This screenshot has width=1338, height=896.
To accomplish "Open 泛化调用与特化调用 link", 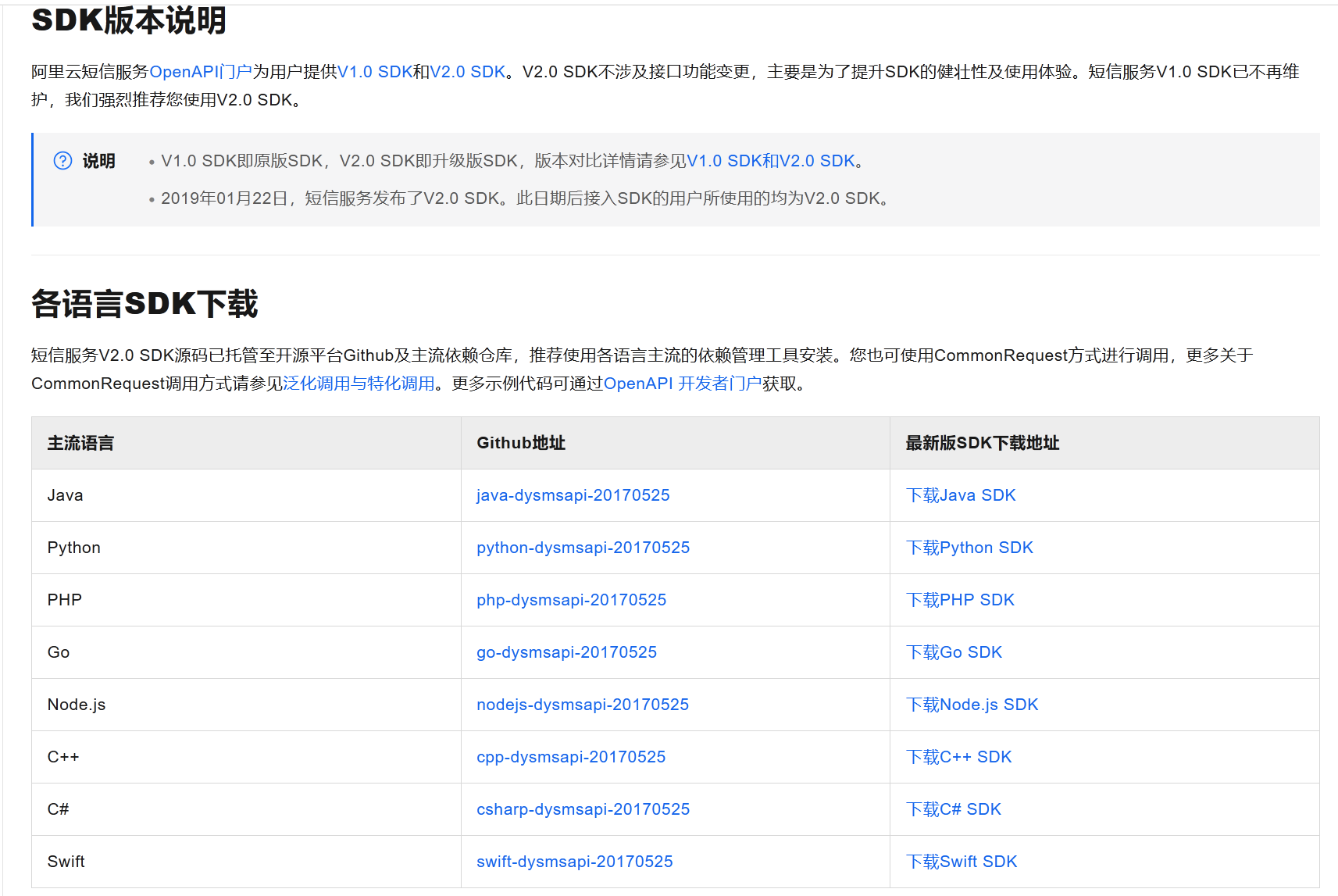I will pyautogui.click(x=359, y=384).
